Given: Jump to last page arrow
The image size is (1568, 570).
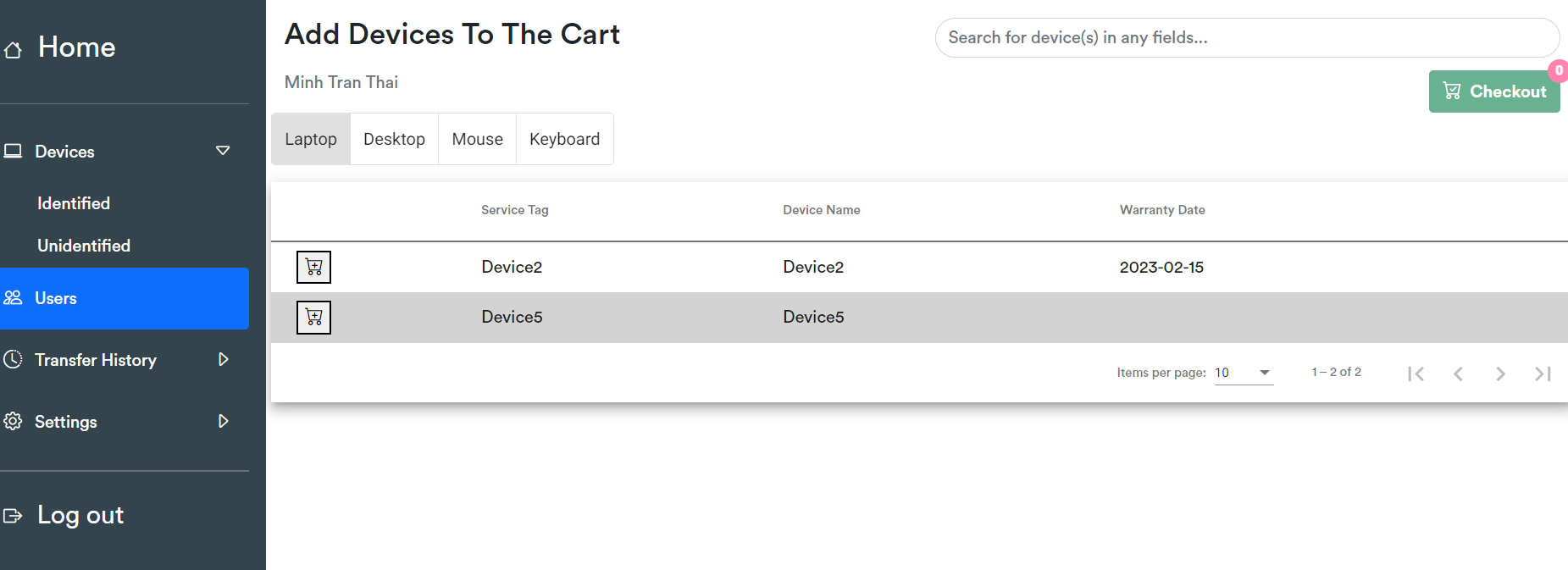Looking at the screenshot, I should [1543, 374].
